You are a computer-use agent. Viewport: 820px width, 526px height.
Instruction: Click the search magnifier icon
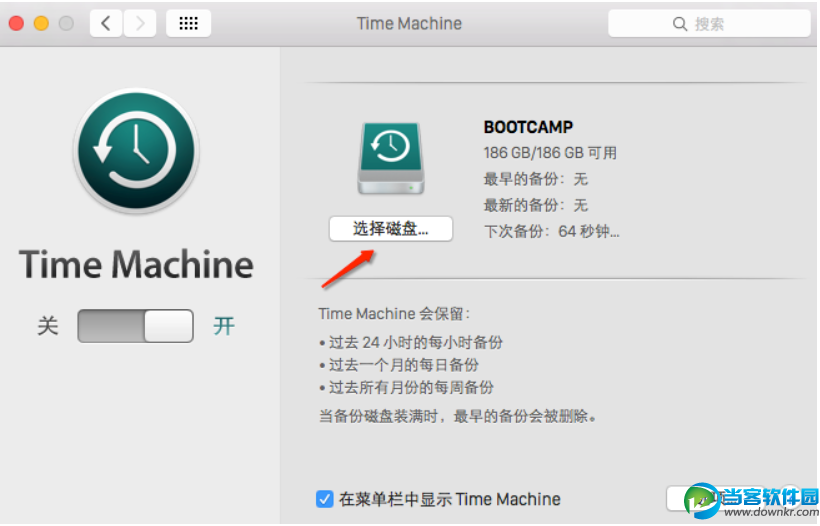click(x=679, y=24)
